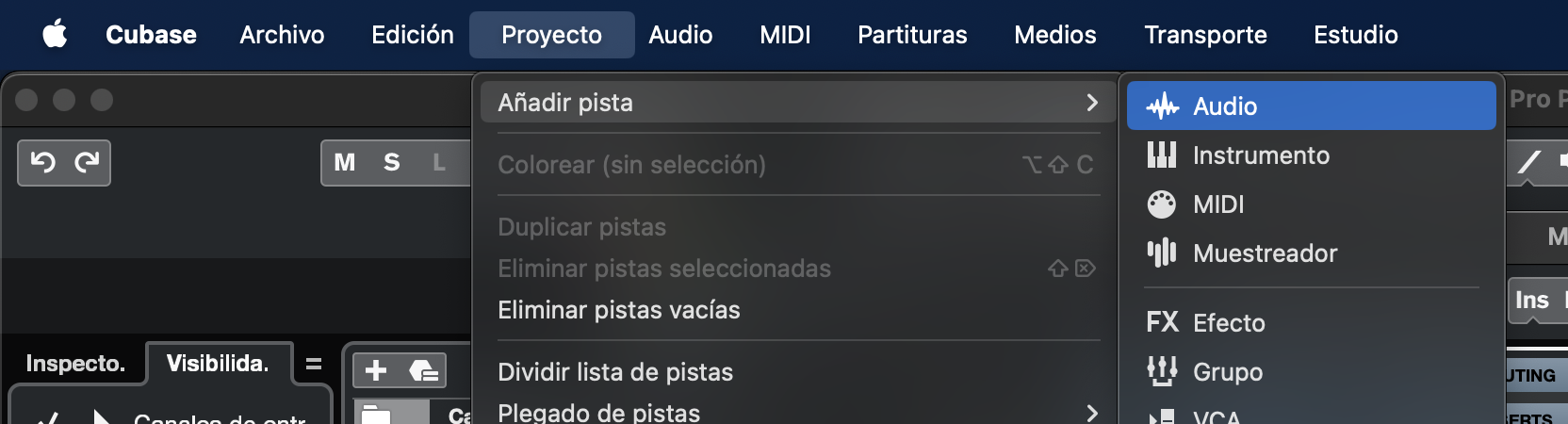
Task: Click the Instrumento piano keys icon
Action: (1162, 155)
